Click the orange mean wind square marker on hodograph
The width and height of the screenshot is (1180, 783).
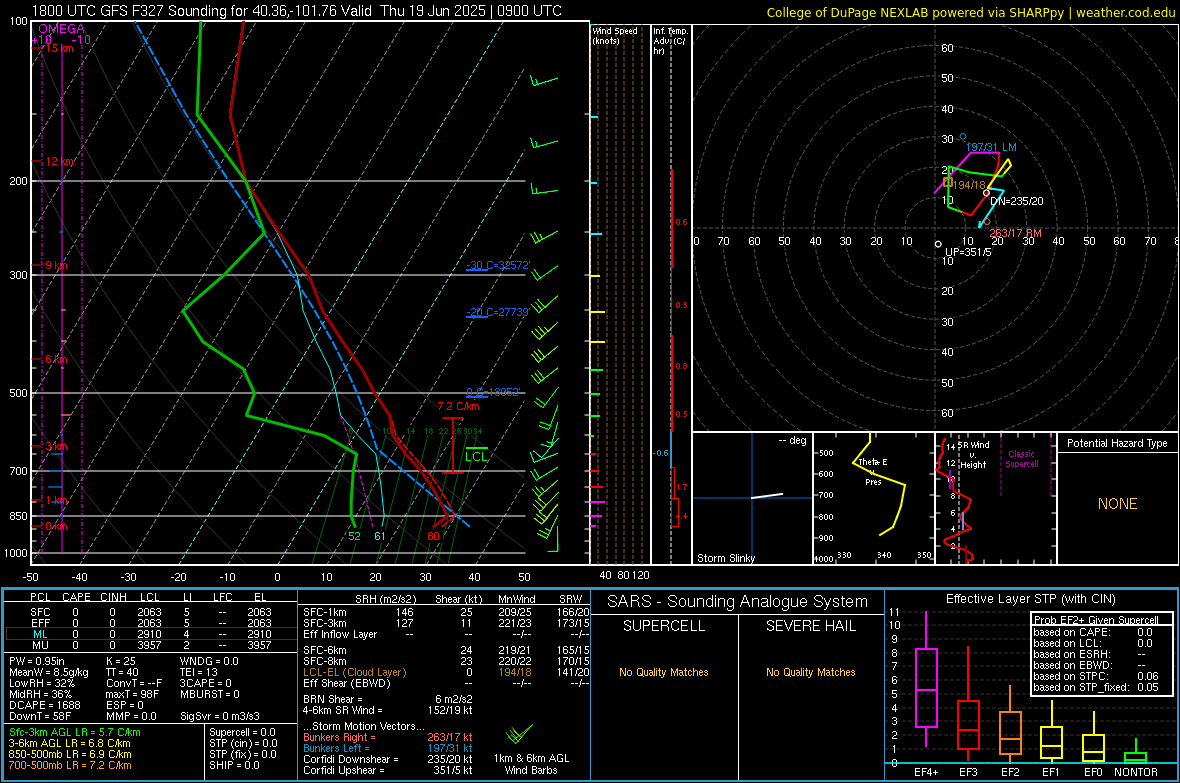[x=948, y=182]
